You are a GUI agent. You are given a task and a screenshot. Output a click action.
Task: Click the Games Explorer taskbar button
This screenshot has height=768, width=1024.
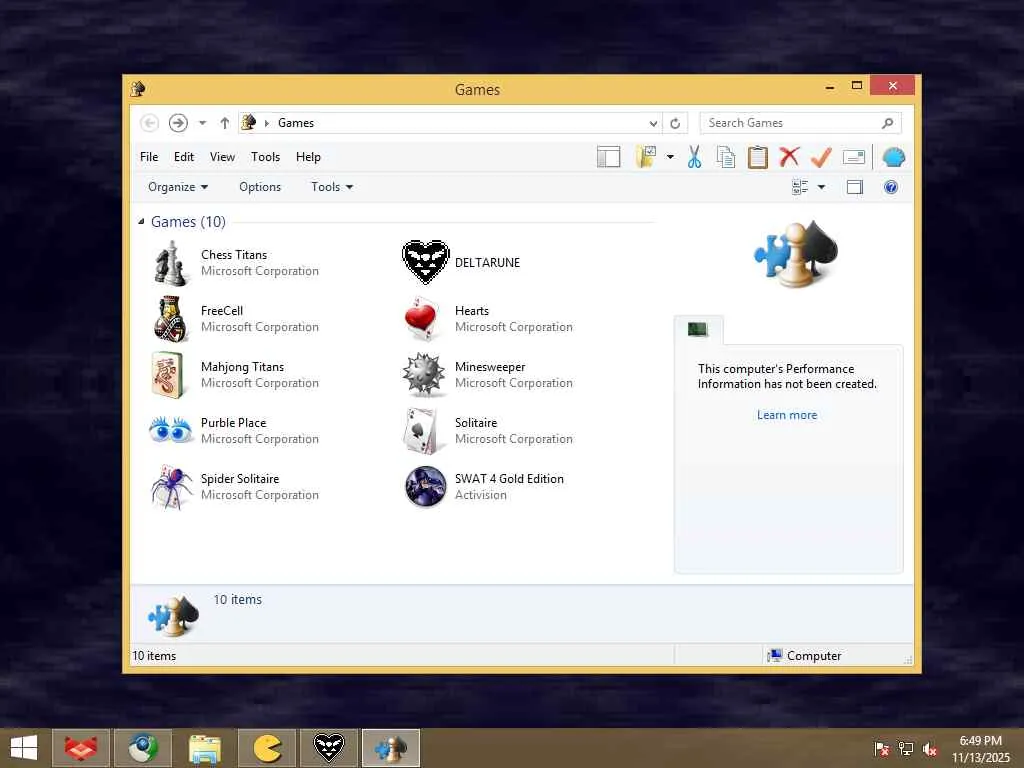[x=391, y=748]
